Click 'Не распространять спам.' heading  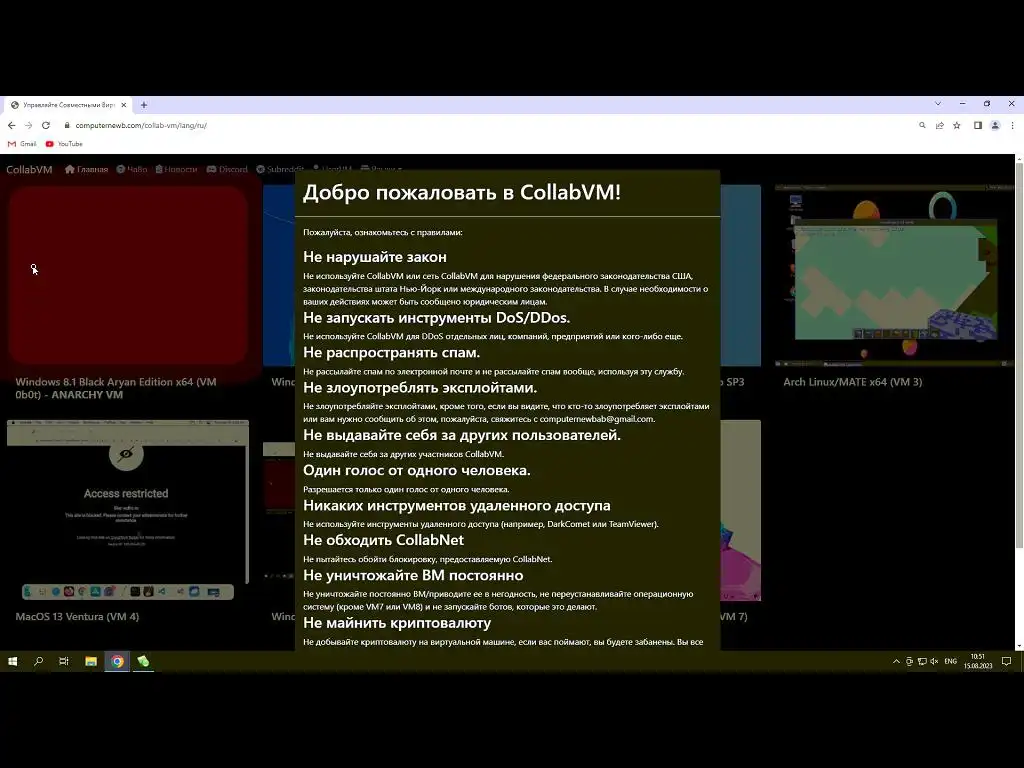(391, 353)
